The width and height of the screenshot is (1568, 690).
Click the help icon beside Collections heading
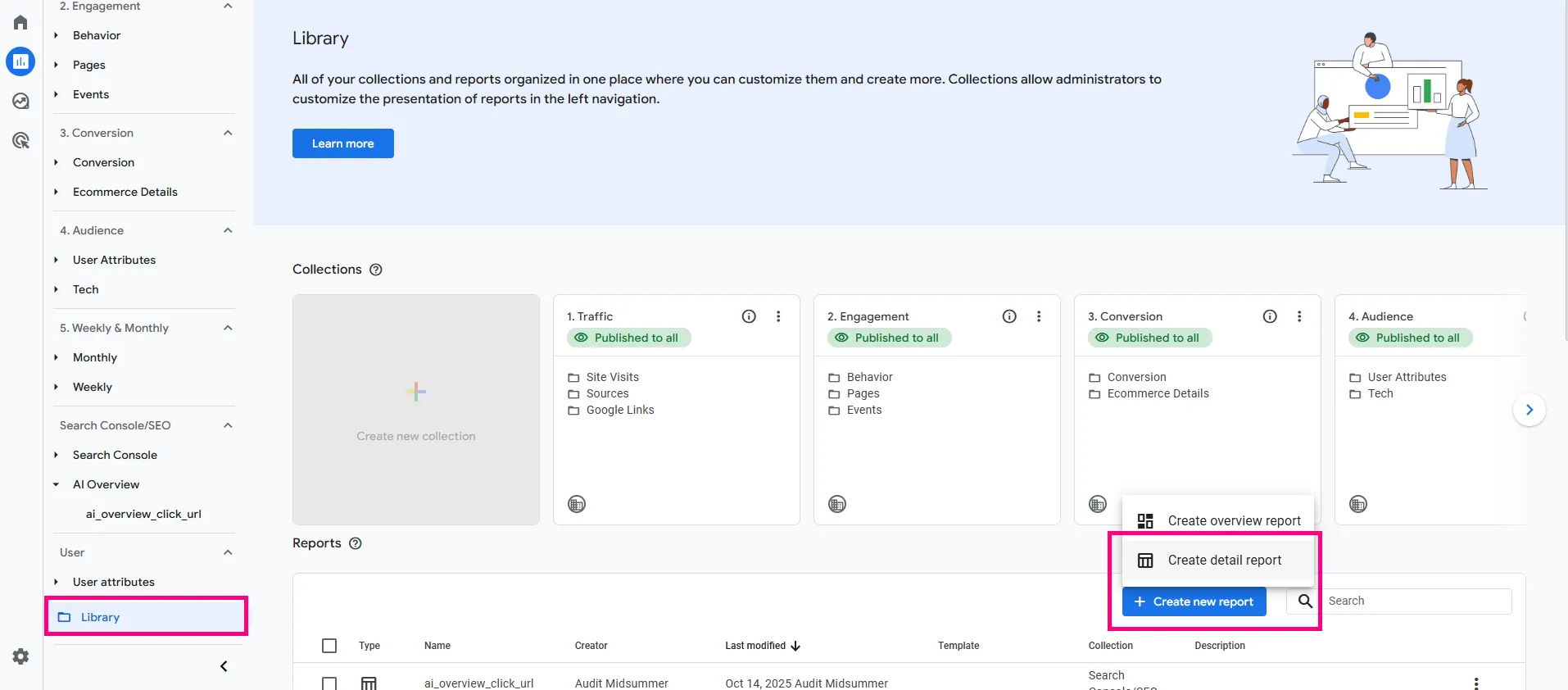pyautogui.click(x=376, y=270)
